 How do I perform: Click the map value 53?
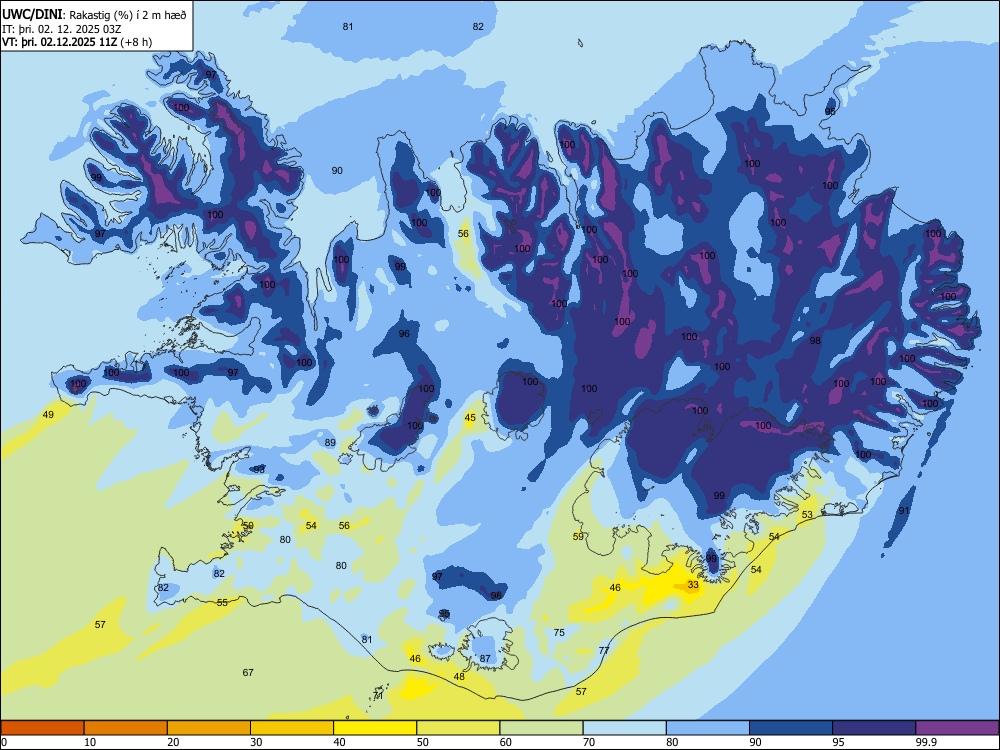click(807, 515)
